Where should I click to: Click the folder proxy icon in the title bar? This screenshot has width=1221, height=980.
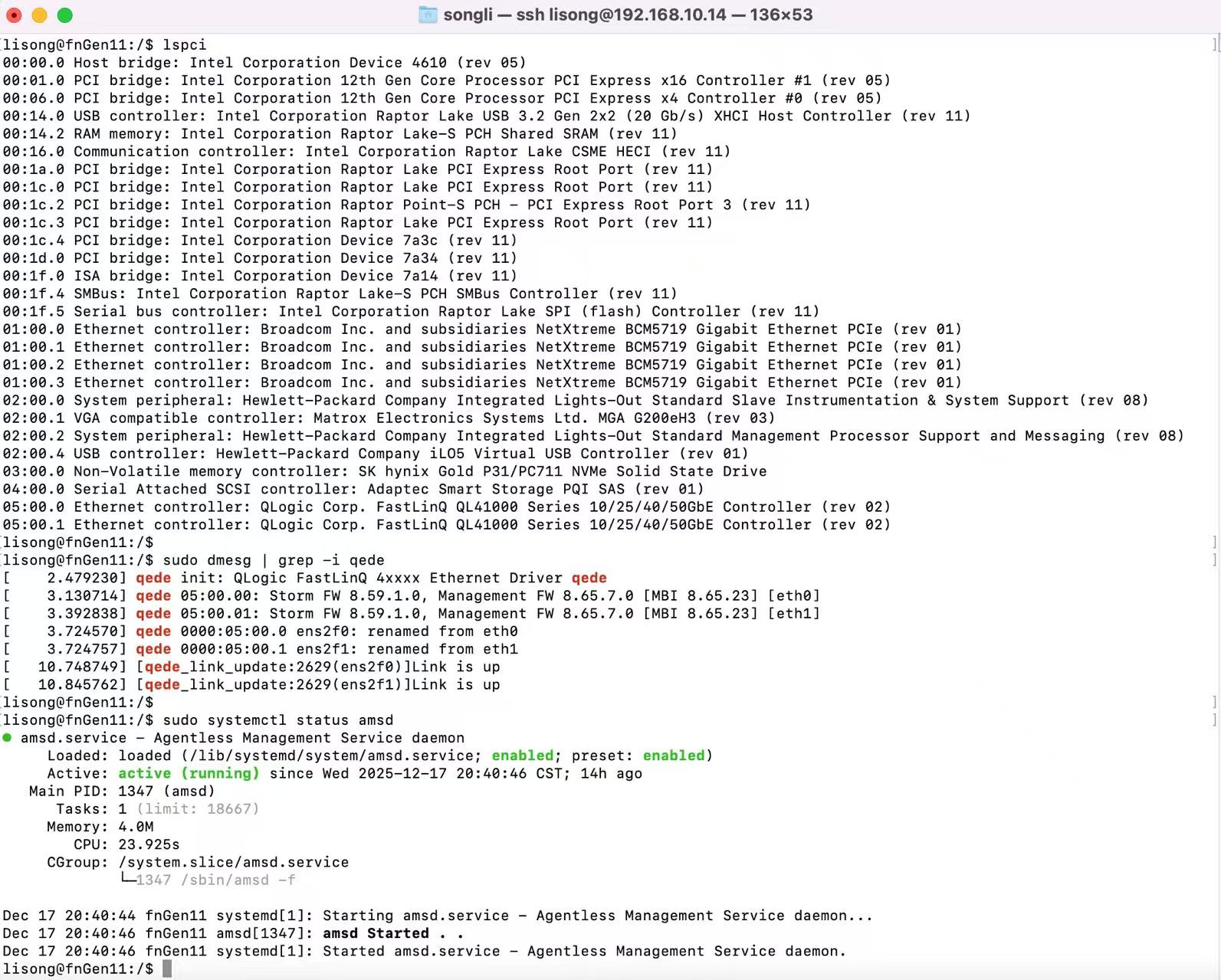428,15
